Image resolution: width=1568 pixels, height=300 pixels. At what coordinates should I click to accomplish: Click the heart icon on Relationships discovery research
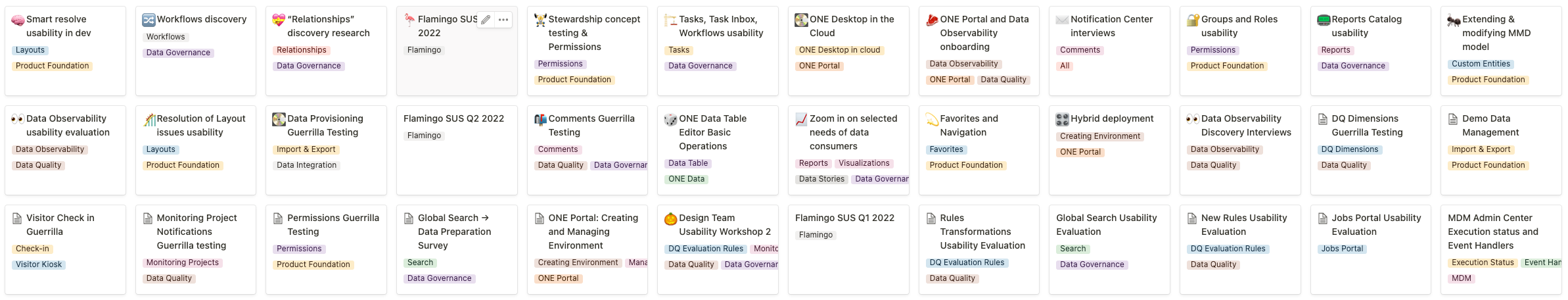coord(279,20)
